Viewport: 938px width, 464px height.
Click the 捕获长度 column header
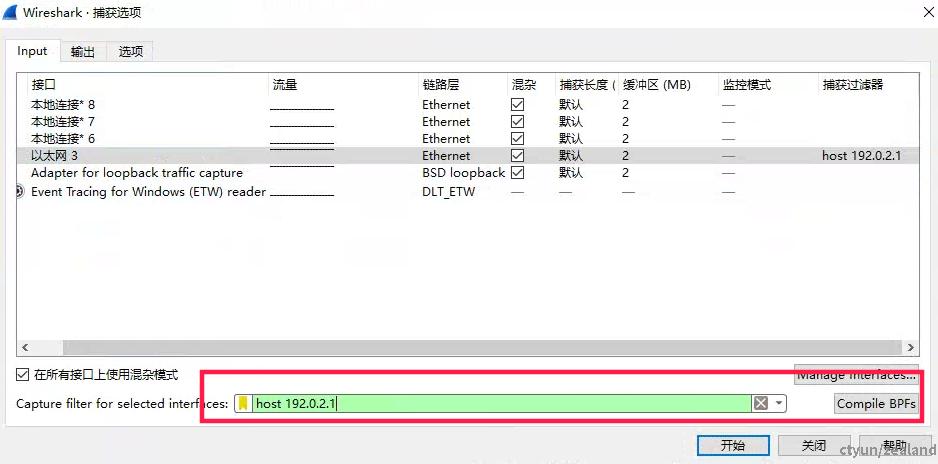tap(586, 85)
